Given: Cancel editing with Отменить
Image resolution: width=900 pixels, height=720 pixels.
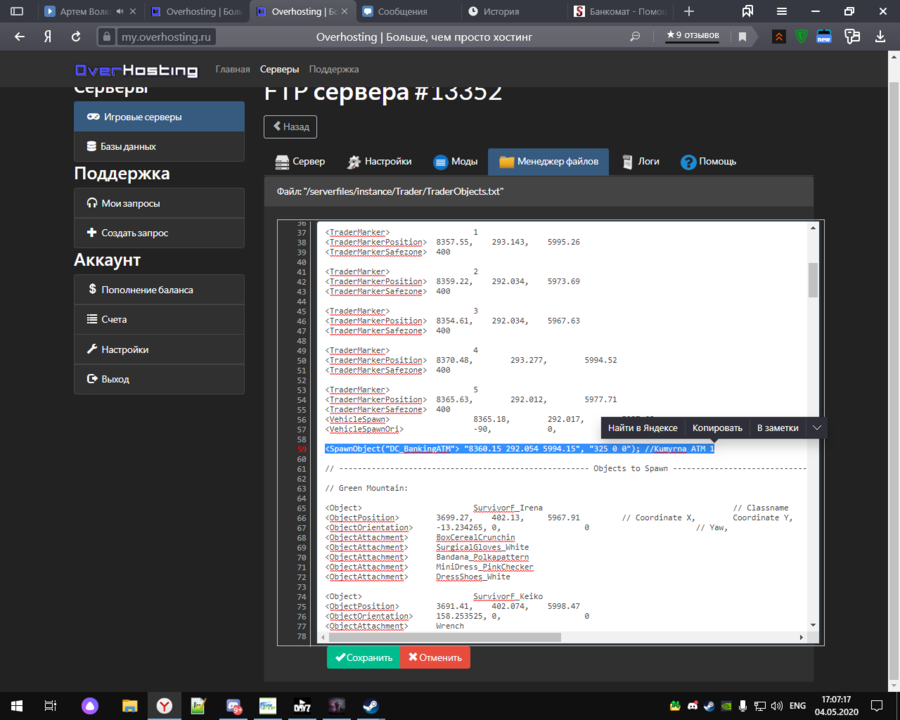Looking at the screenshot, I should [x=435, y=658].
